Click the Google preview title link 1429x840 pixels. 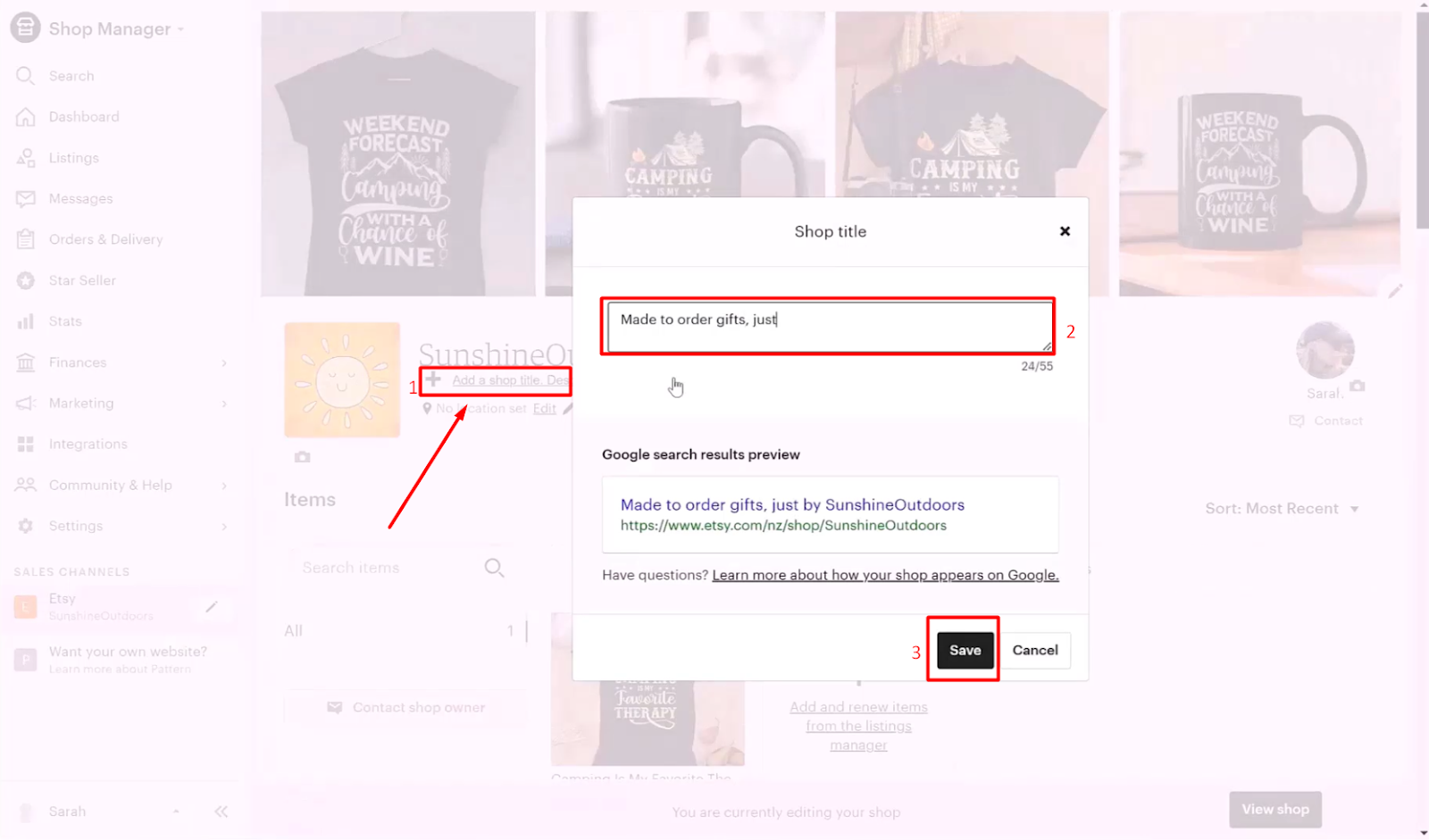[x=792, y=505]
